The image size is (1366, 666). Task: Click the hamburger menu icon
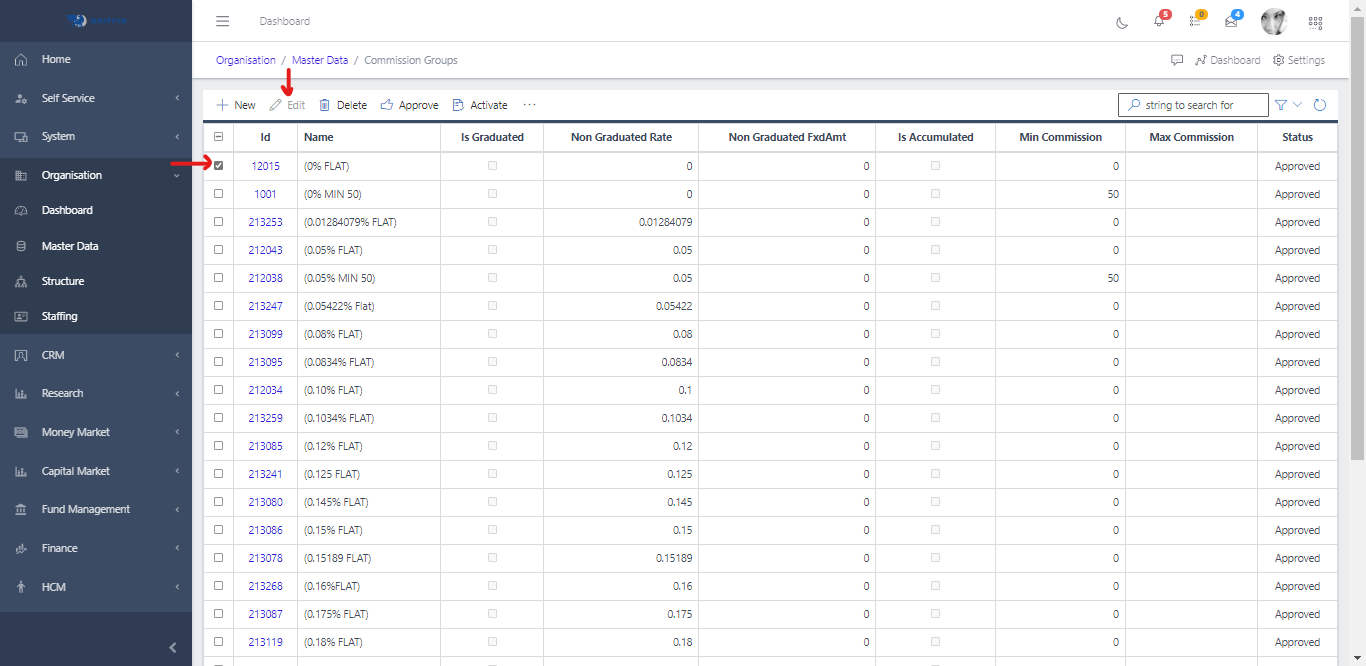[223, 21]
